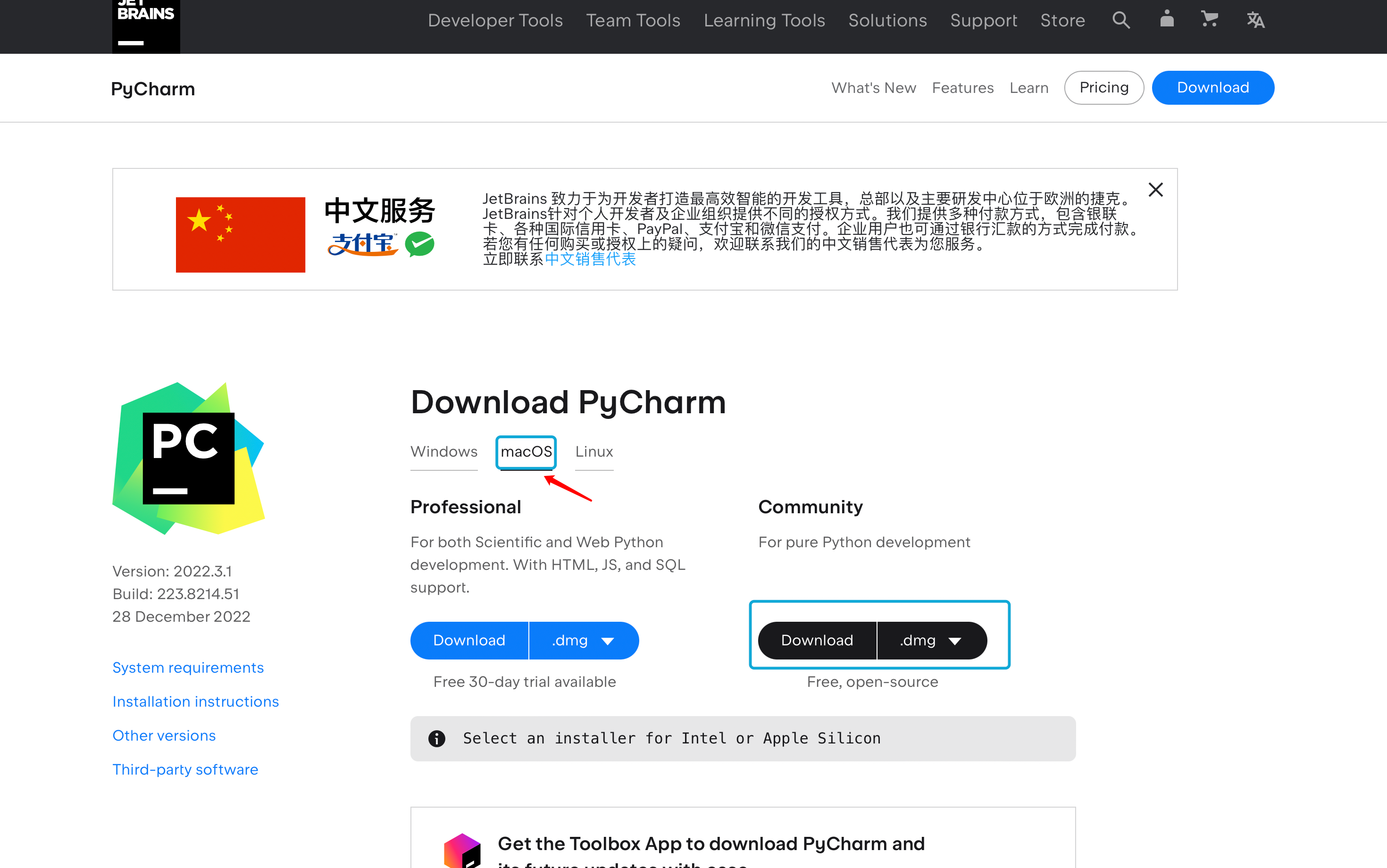Screen dimensions: 1387x868
Task: Go to What's New page
Action: pos(873,88)
